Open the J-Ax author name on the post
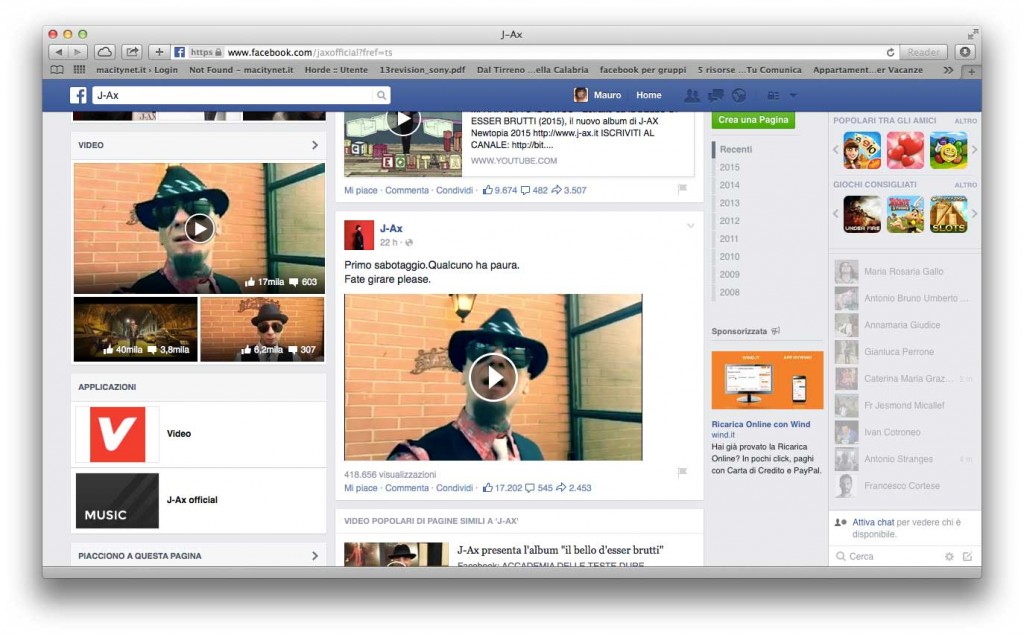 coord(391,229)
